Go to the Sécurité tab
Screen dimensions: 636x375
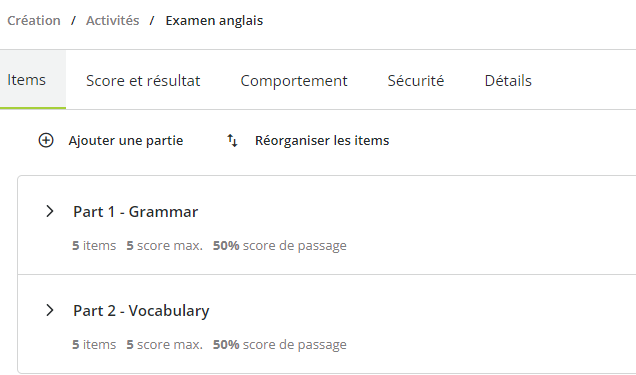pos(416,81)
